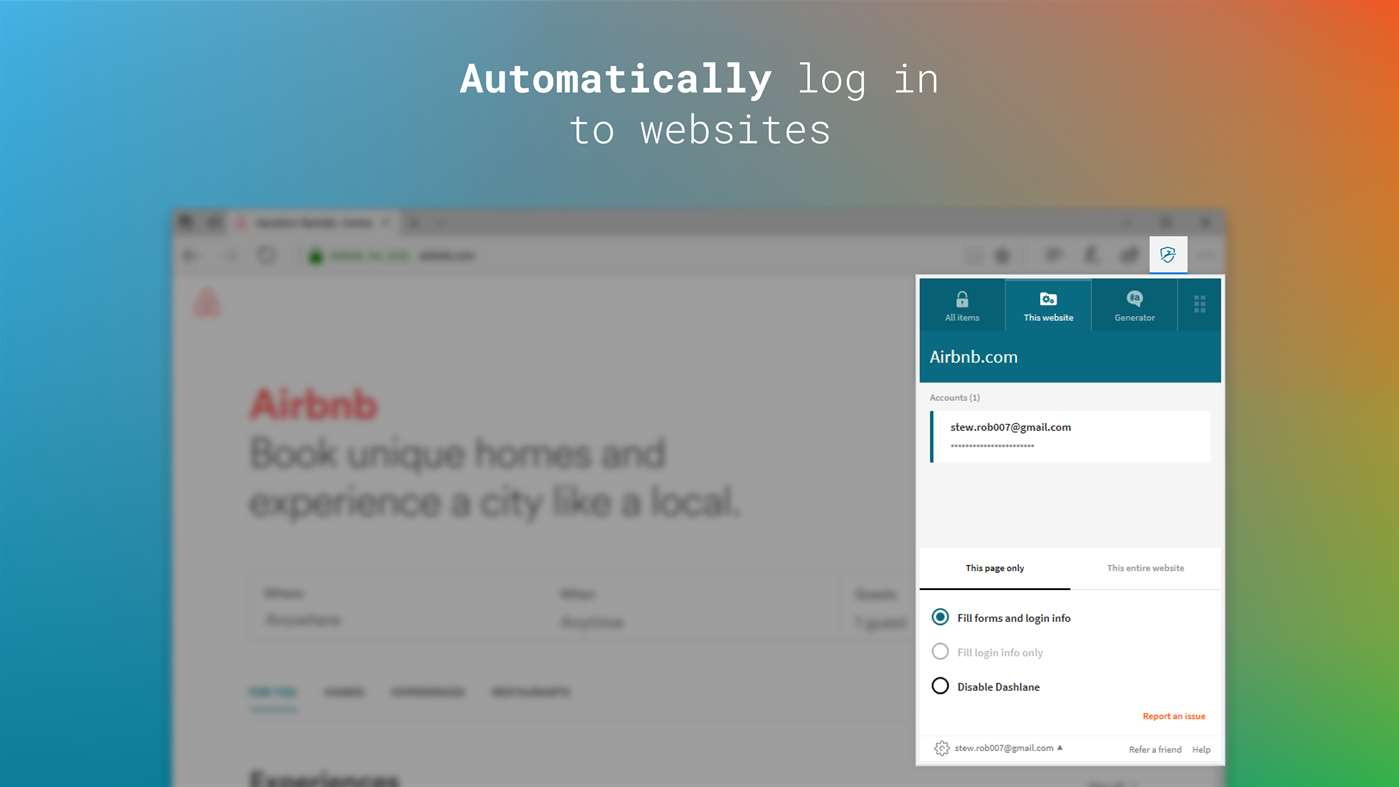Screen dimensions: 1399x787
Task: Switch to This page only tab
Action: tap(995, 568)
